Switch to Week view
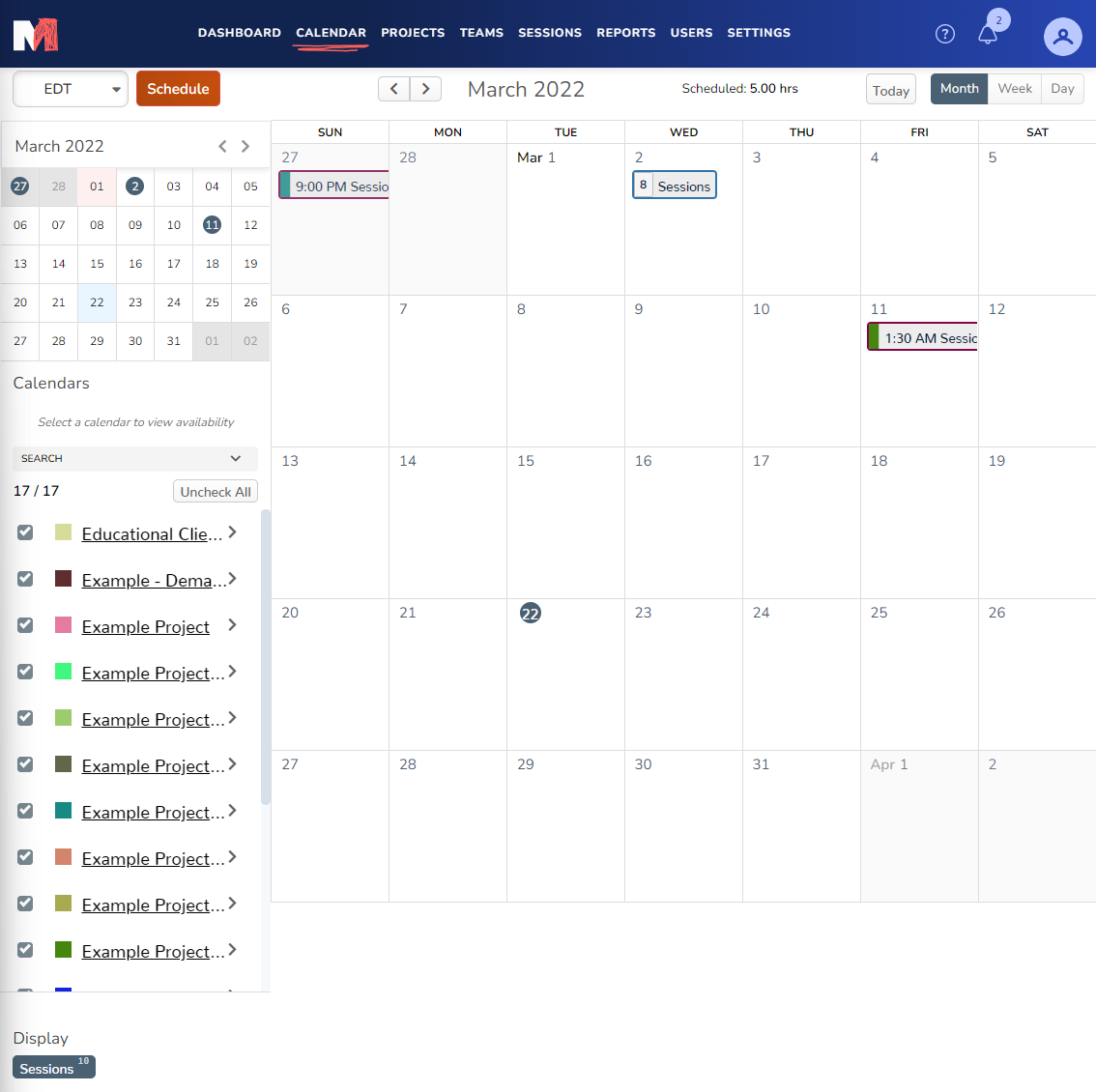The height and width of the screenshot is (1092, 1096). tap(1014, 89)
